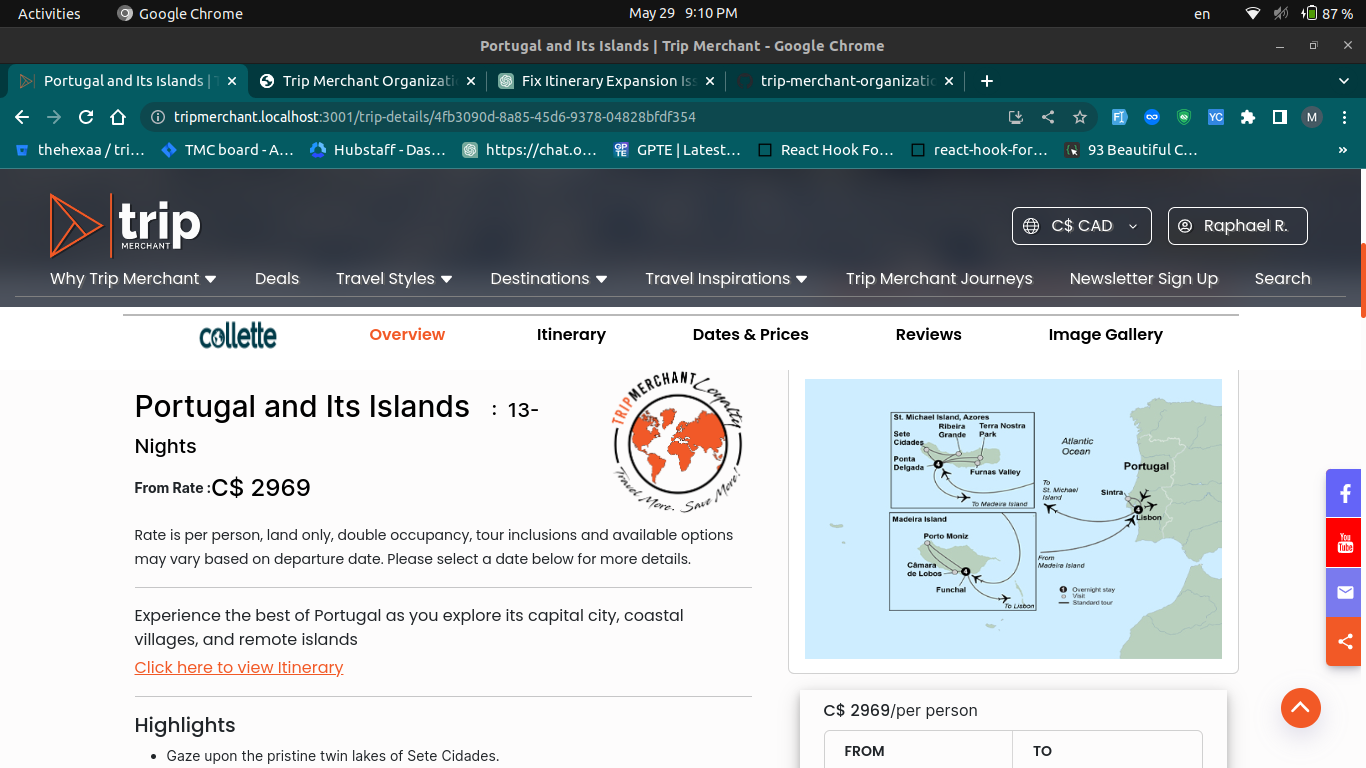Image resolution: width=1366 pixels, height=768 pixels.
Task: Select the Overview section tab
Action: coord(407,335)
